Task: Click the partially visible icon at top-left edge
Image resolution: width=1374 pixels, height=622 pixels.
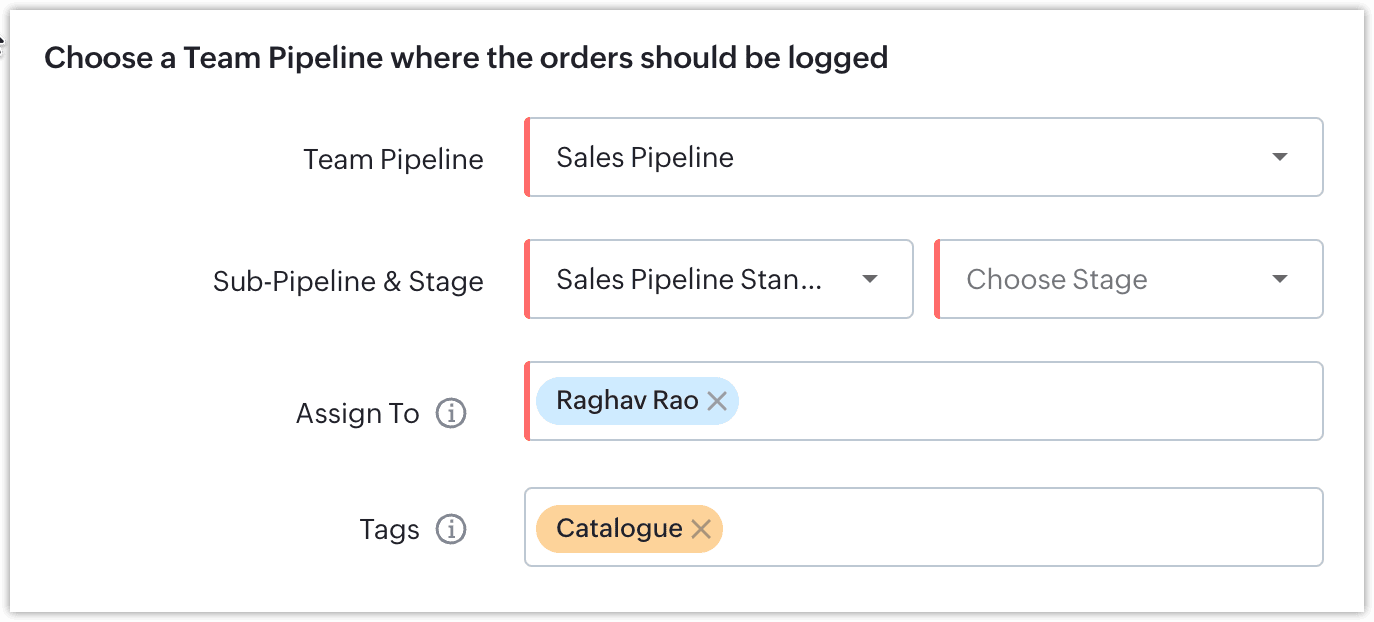Action: click(x=3, y=44)
